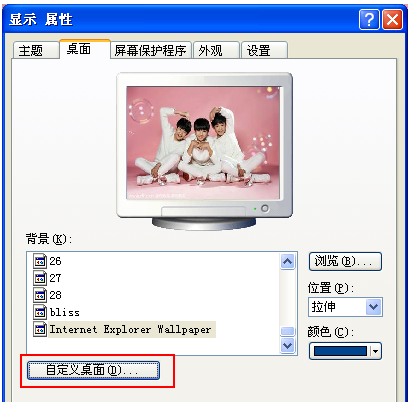Open the 屏幕保护程序 tab

click(x=150, y=51)
